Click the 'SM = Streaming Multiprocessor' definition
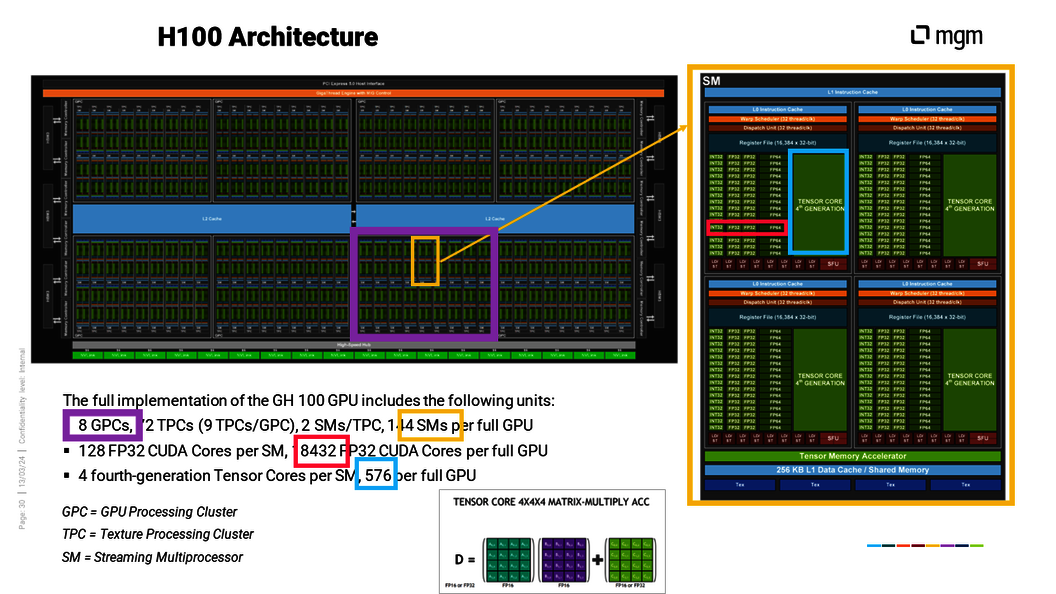The height and width of the screenshot is (594, 1056). pyautogui.click(x=152, y=557)
